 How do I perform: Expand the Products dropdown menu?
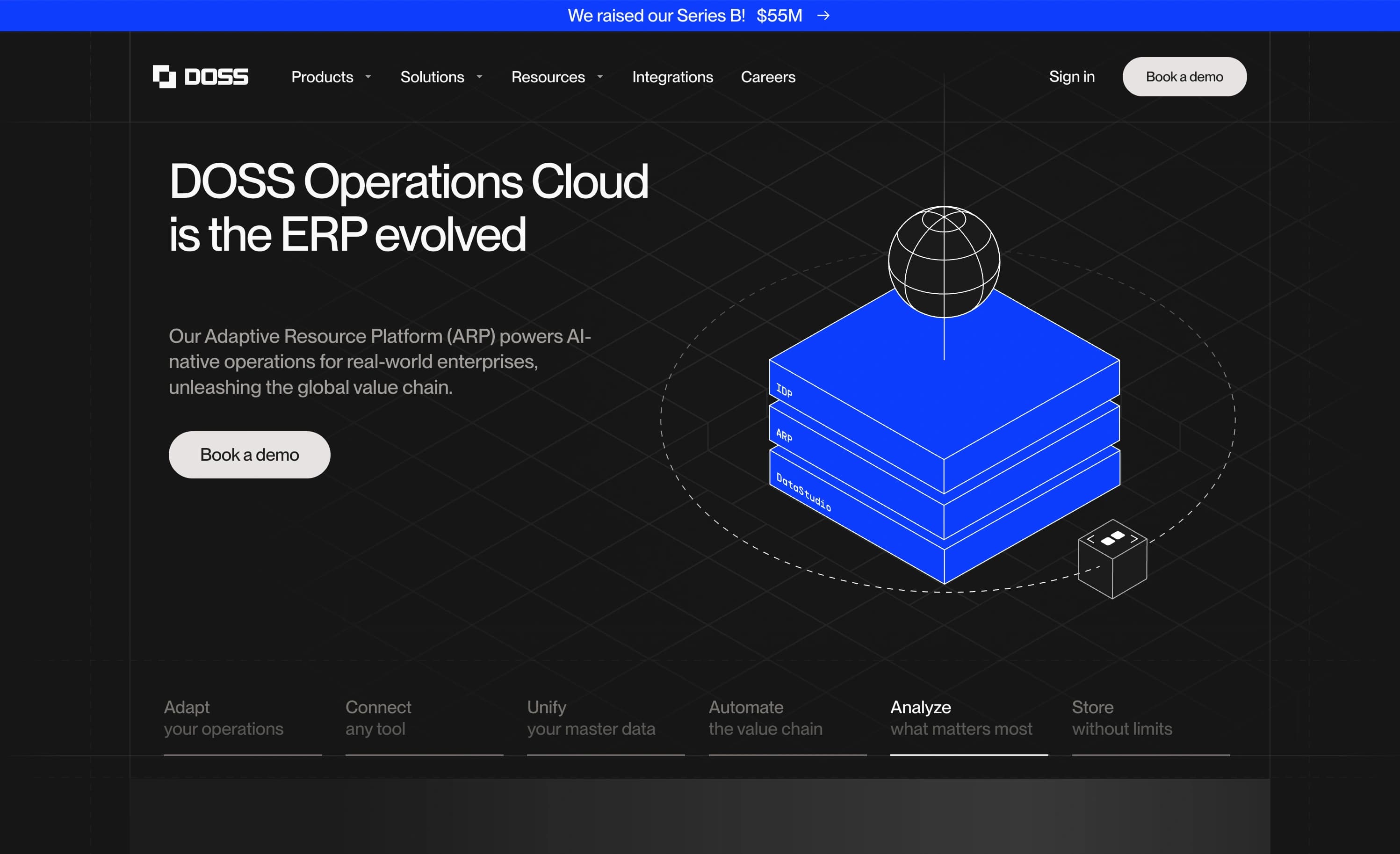point(331,77)
